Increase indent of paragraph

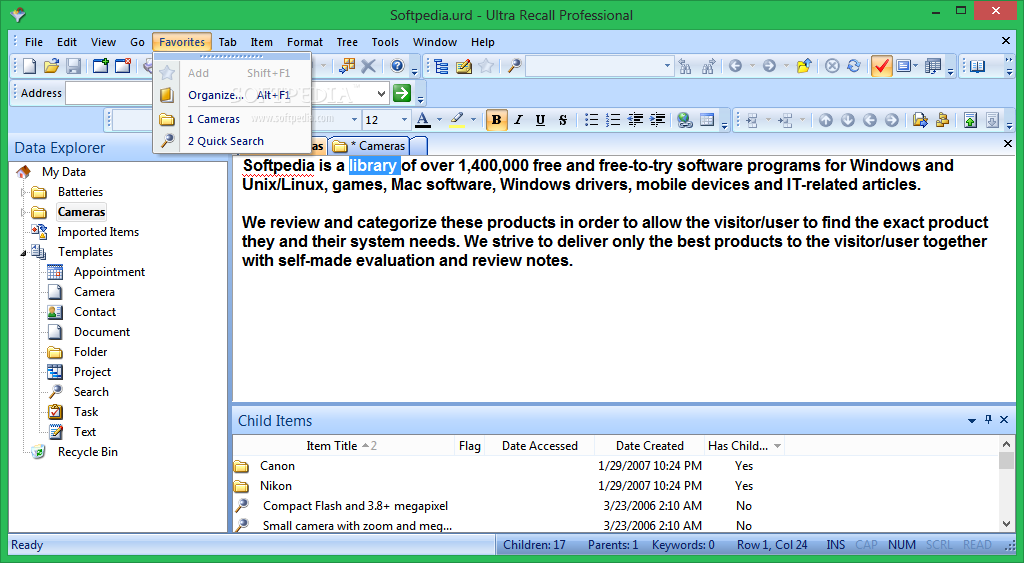pyautogui.click(x=657, y=120)
